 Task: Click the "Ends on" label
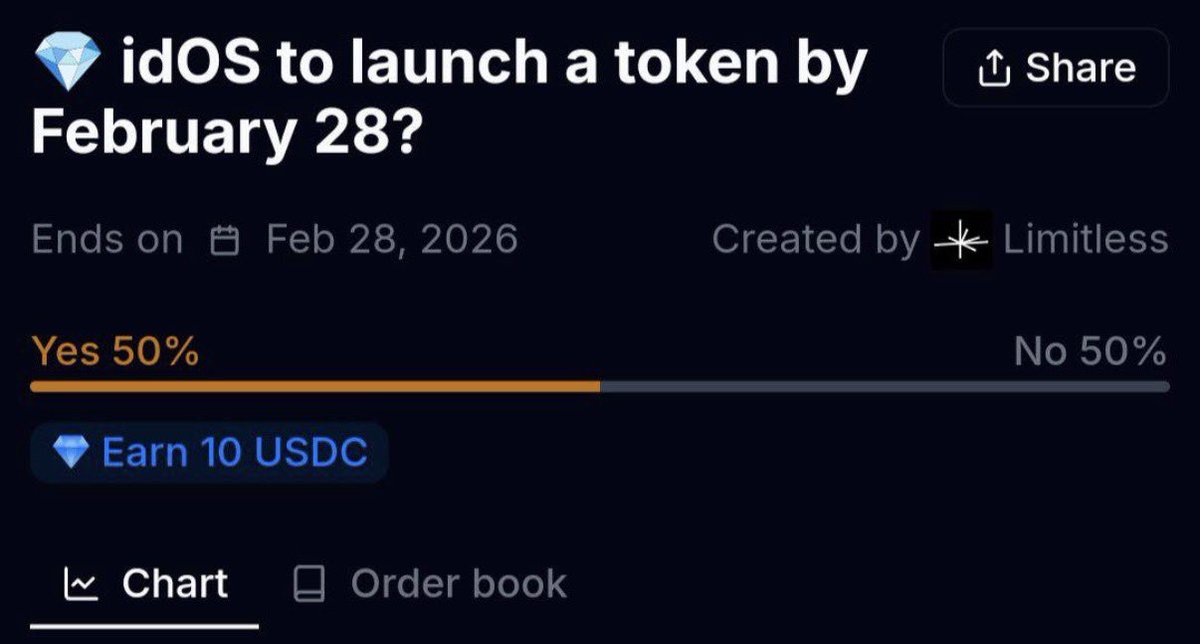point(107,240)
